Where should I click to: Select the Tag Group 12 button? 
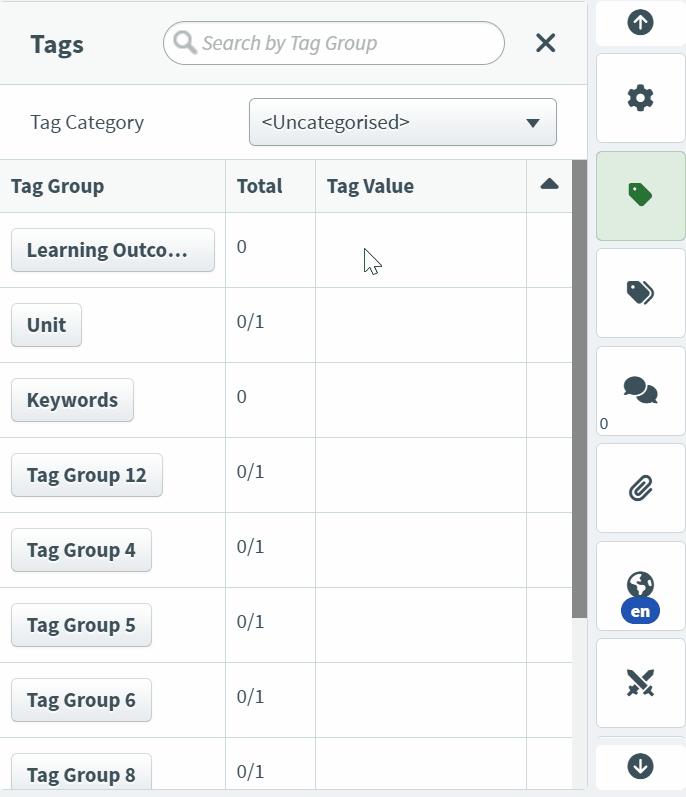[86, 475]
